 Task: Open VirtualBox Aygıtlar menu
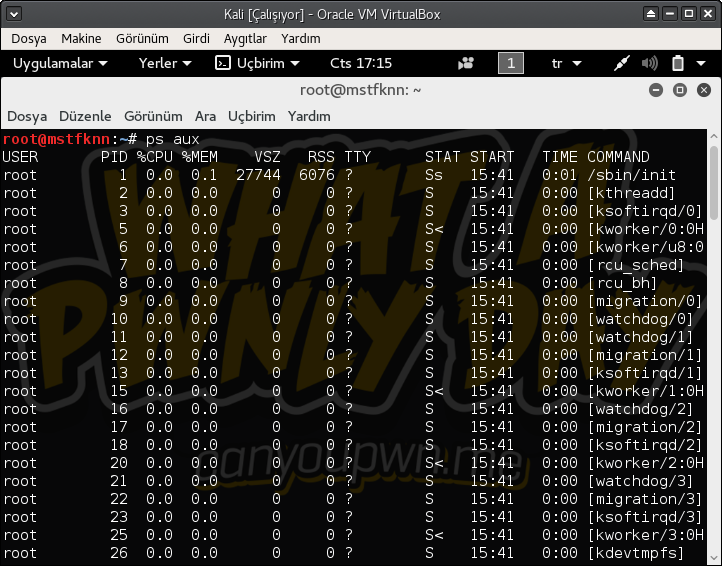click(x=244, y=38)
